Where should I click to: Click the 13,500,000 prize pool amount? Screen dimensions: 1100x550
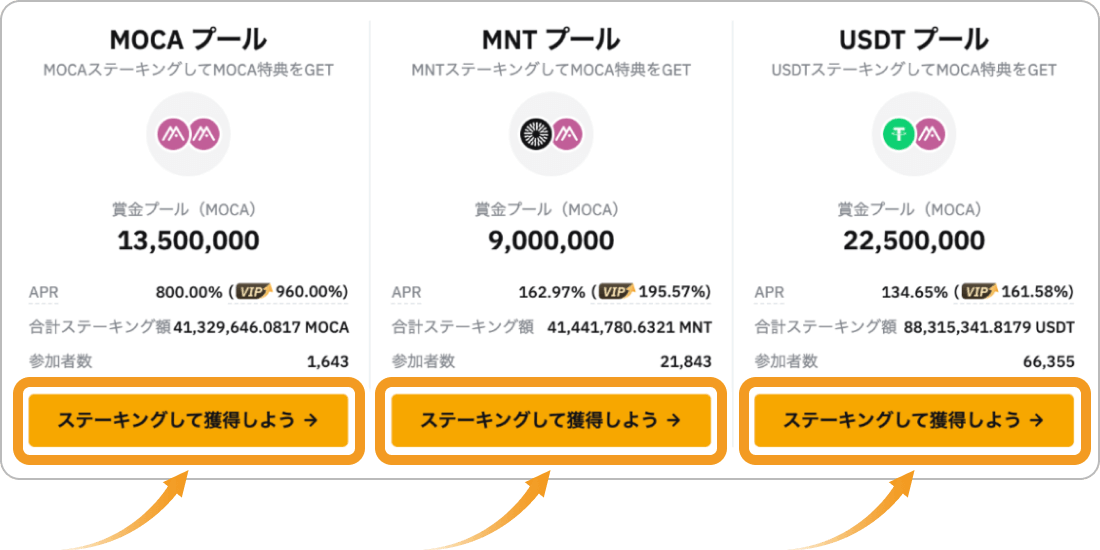point(188,241)
